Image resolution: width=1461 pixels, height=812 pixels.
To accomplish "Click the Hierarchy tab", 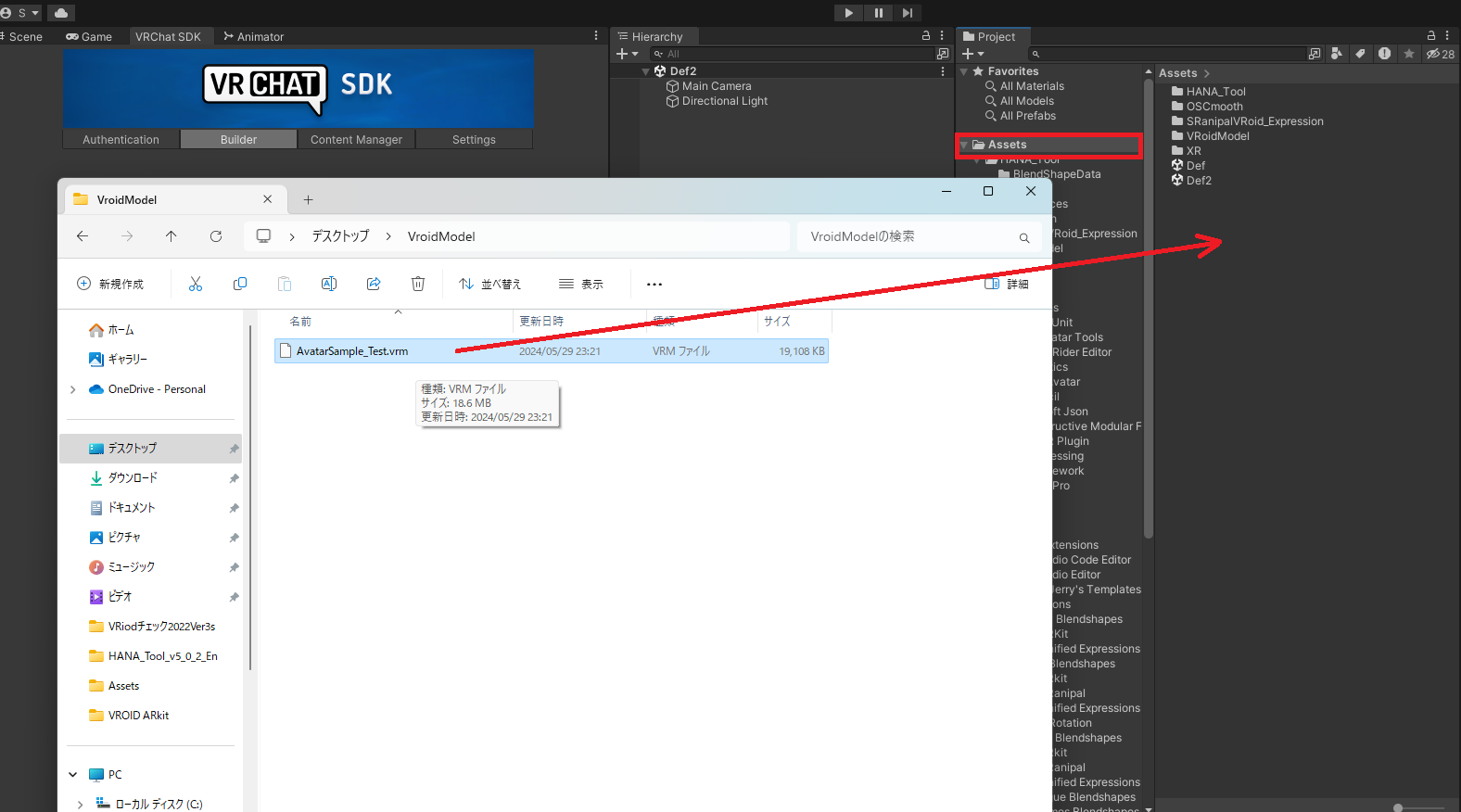I will click(x=651, y=37).
